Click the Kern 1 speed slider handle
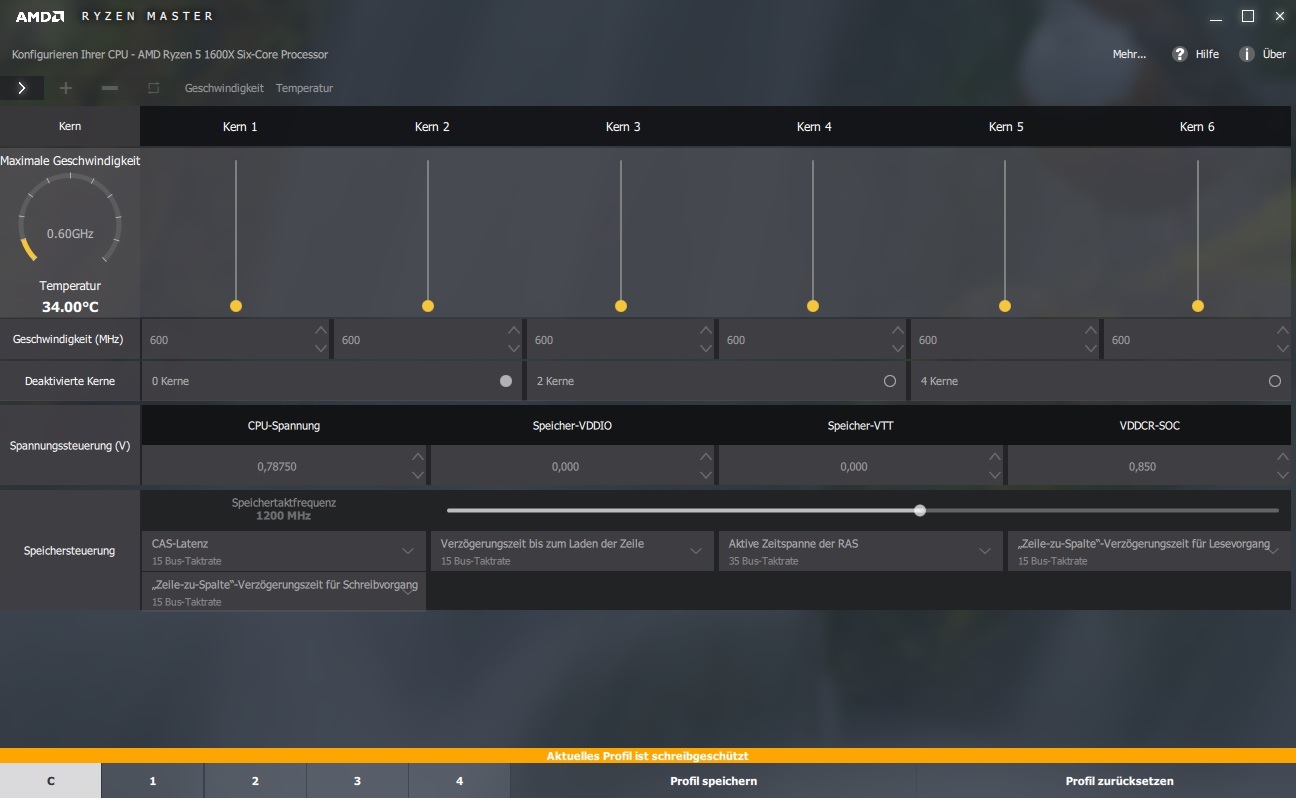1296x798 pixels. pos(236,306)
